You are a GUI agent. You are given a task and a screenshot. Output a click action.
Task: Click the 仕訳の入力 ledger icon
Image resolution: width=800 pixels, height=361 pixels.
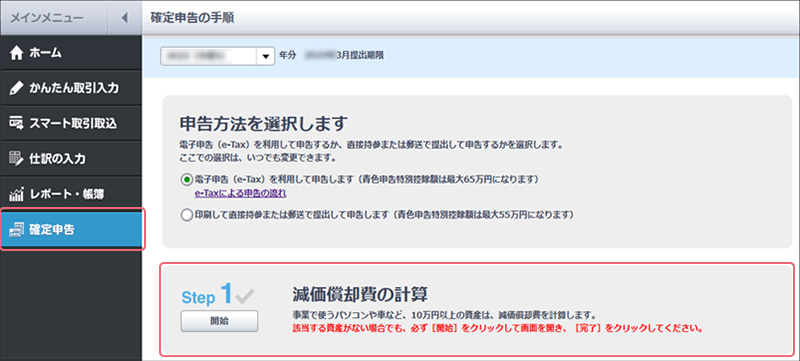pos(17,159)
